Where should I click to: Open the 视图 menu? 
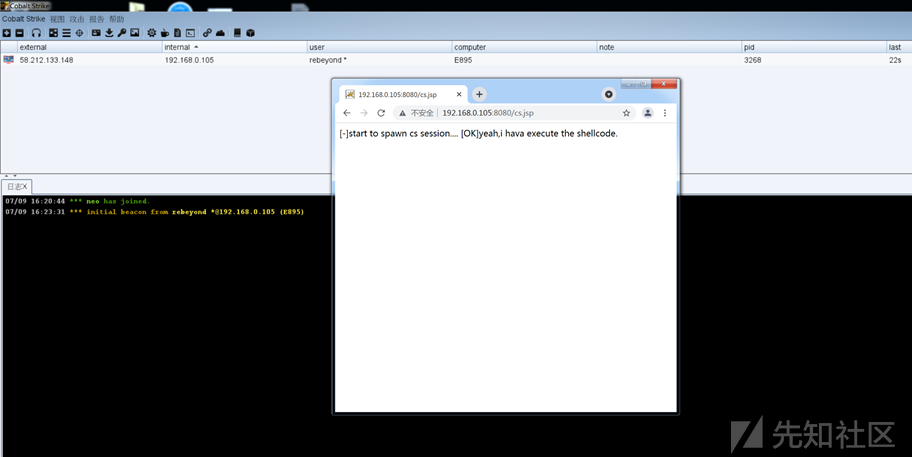(x=57, y=19)
